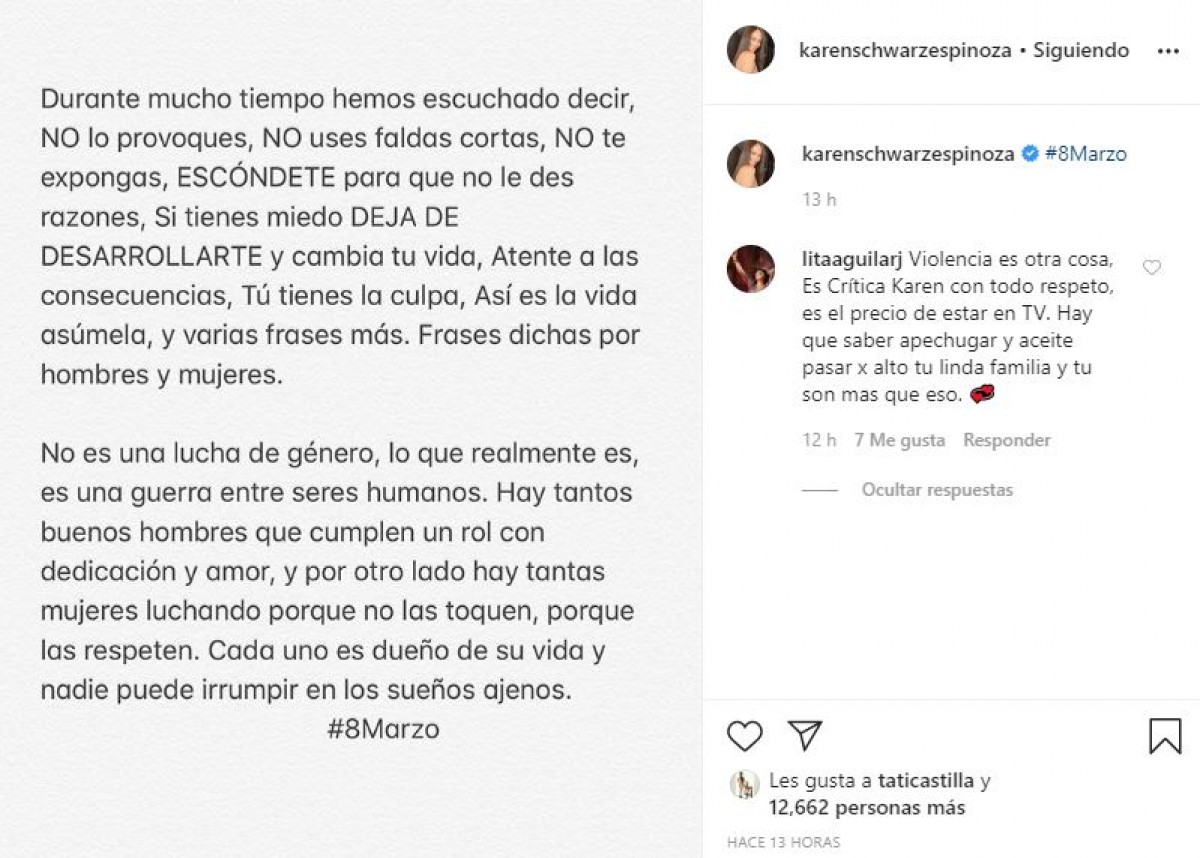1200x858 pixels.
Task: Click the HACE 13 HORAS timestamp
Action: (x=784, y=843)
